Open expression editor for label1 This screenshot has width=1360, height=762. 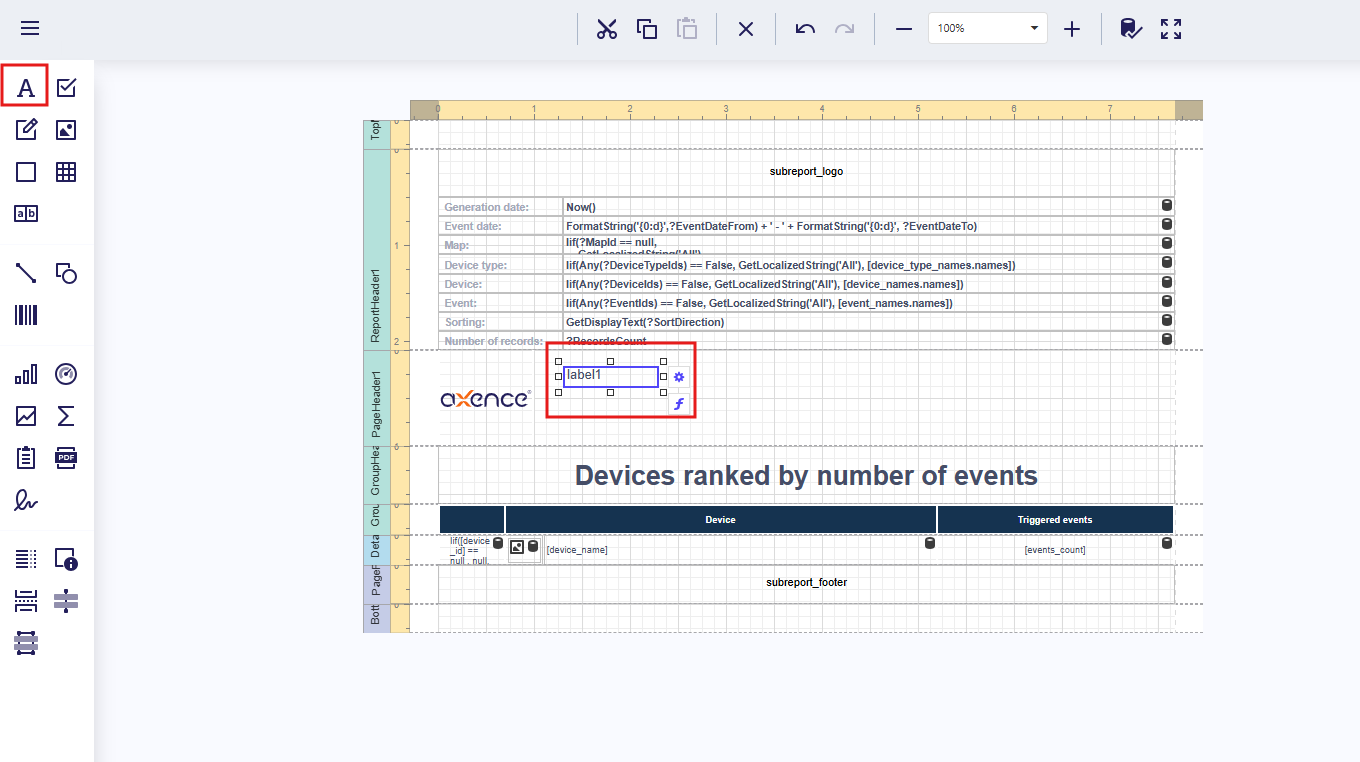[679, 404]
